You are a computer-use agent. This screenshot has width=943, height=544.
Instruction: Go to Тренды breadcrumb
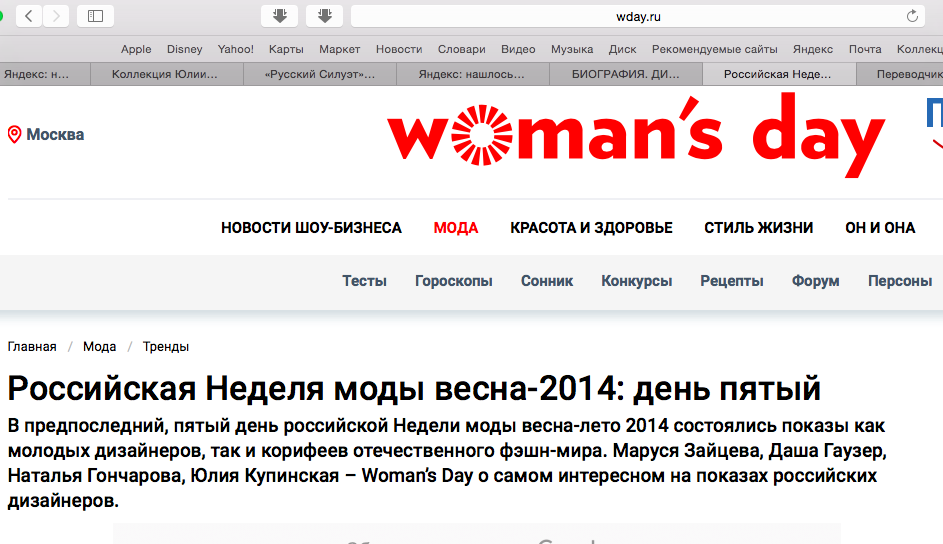pos(165,347)
